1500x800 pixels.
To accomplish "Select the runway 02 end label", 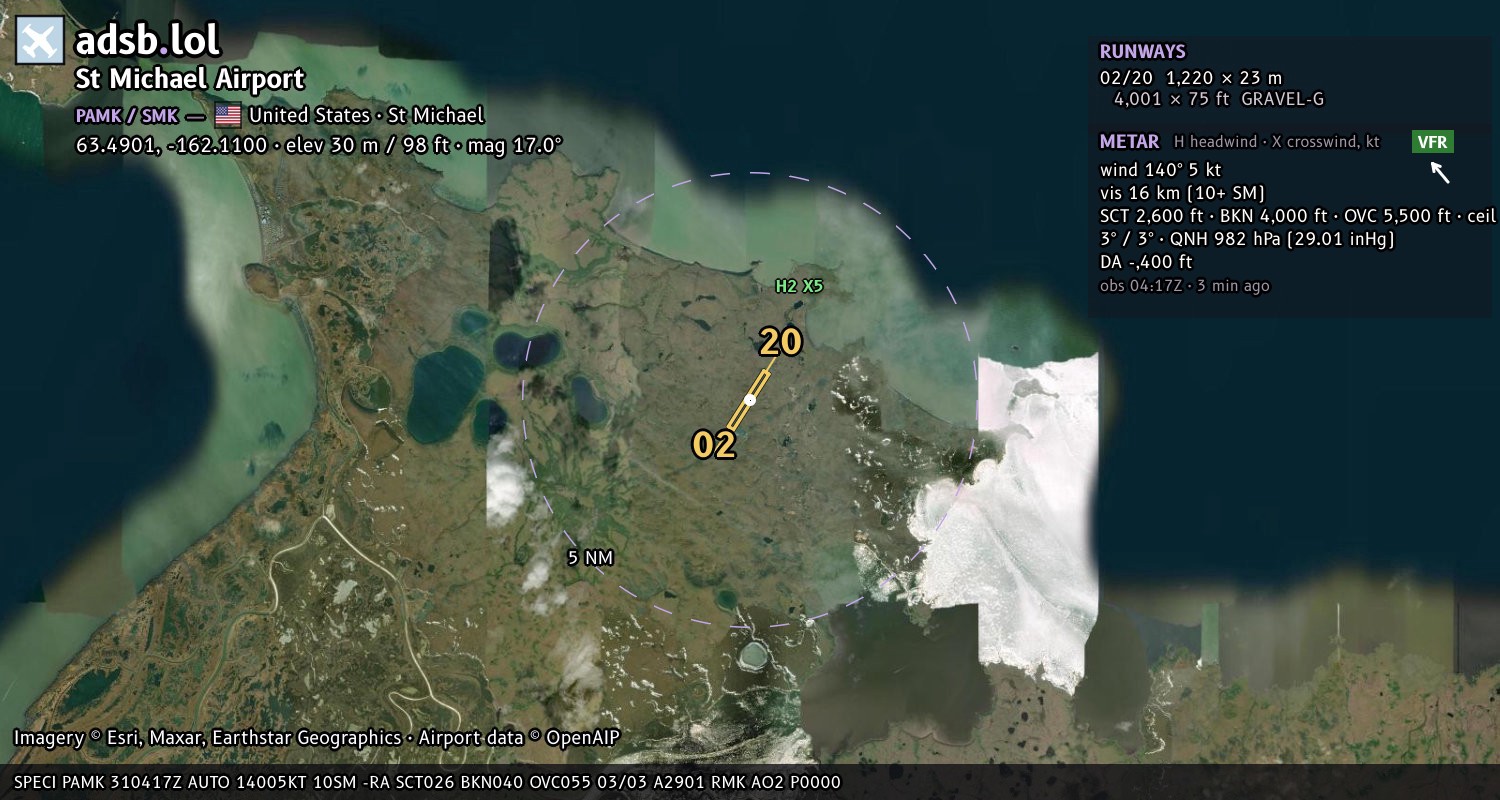I will 714,445.
